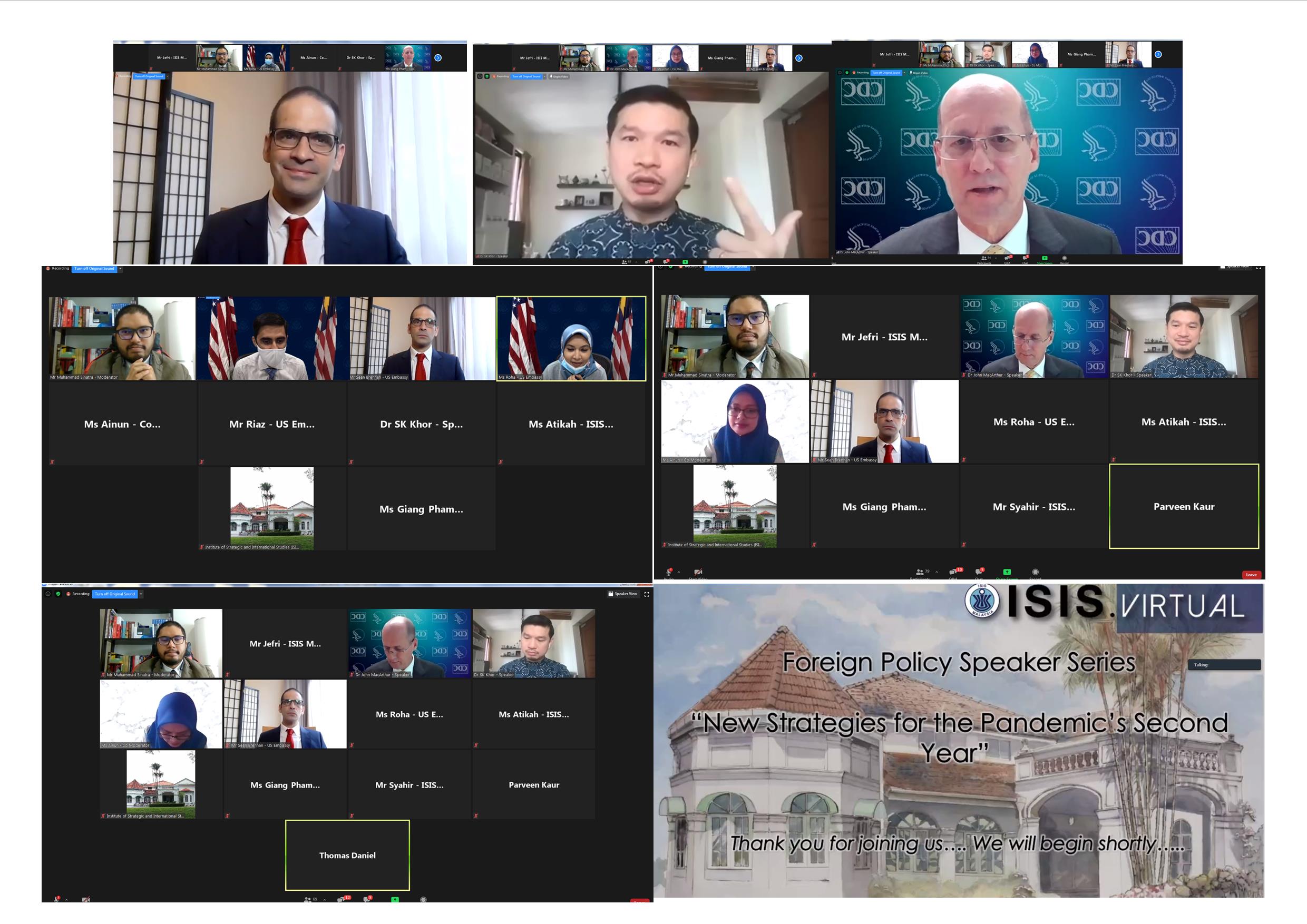Open Original Sound dropdown in Dr SK Khor speaker view
This screenshot has height=924, width=1307.
point(545,76)
